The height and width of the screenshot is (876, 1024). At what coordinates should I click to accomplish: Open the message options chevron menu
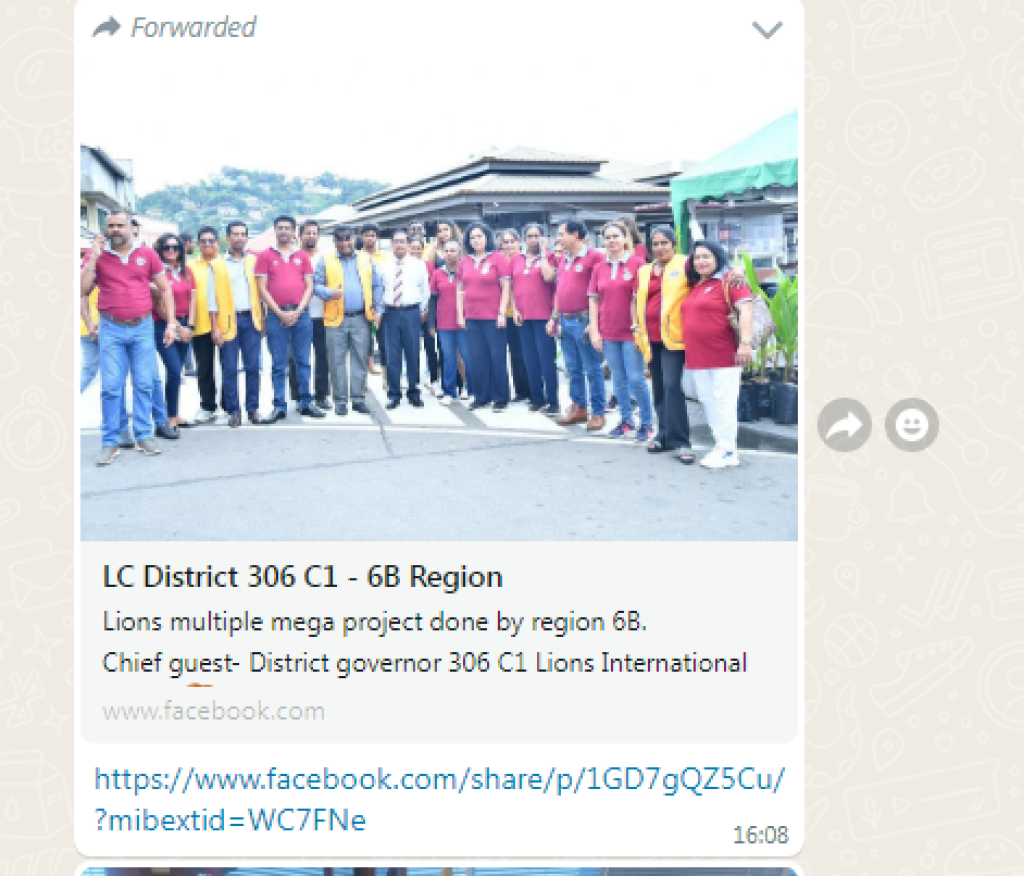point(767,29)
